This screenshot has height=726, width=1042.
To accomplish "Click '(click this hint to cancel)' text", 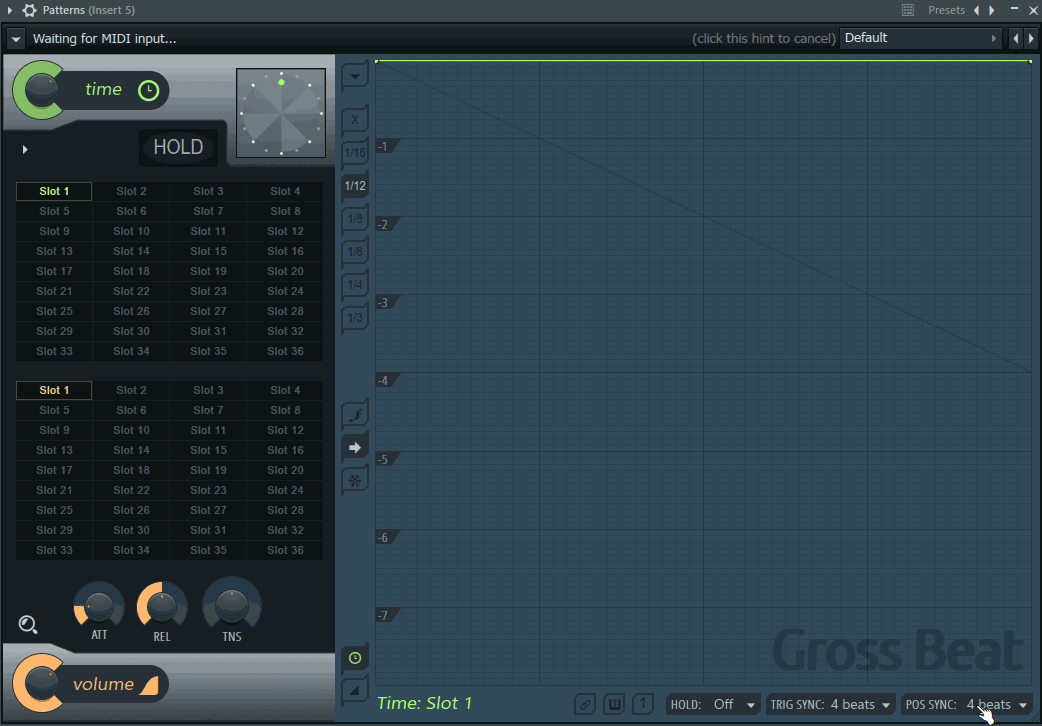I will pyautogui.click(x=764, y=39).
